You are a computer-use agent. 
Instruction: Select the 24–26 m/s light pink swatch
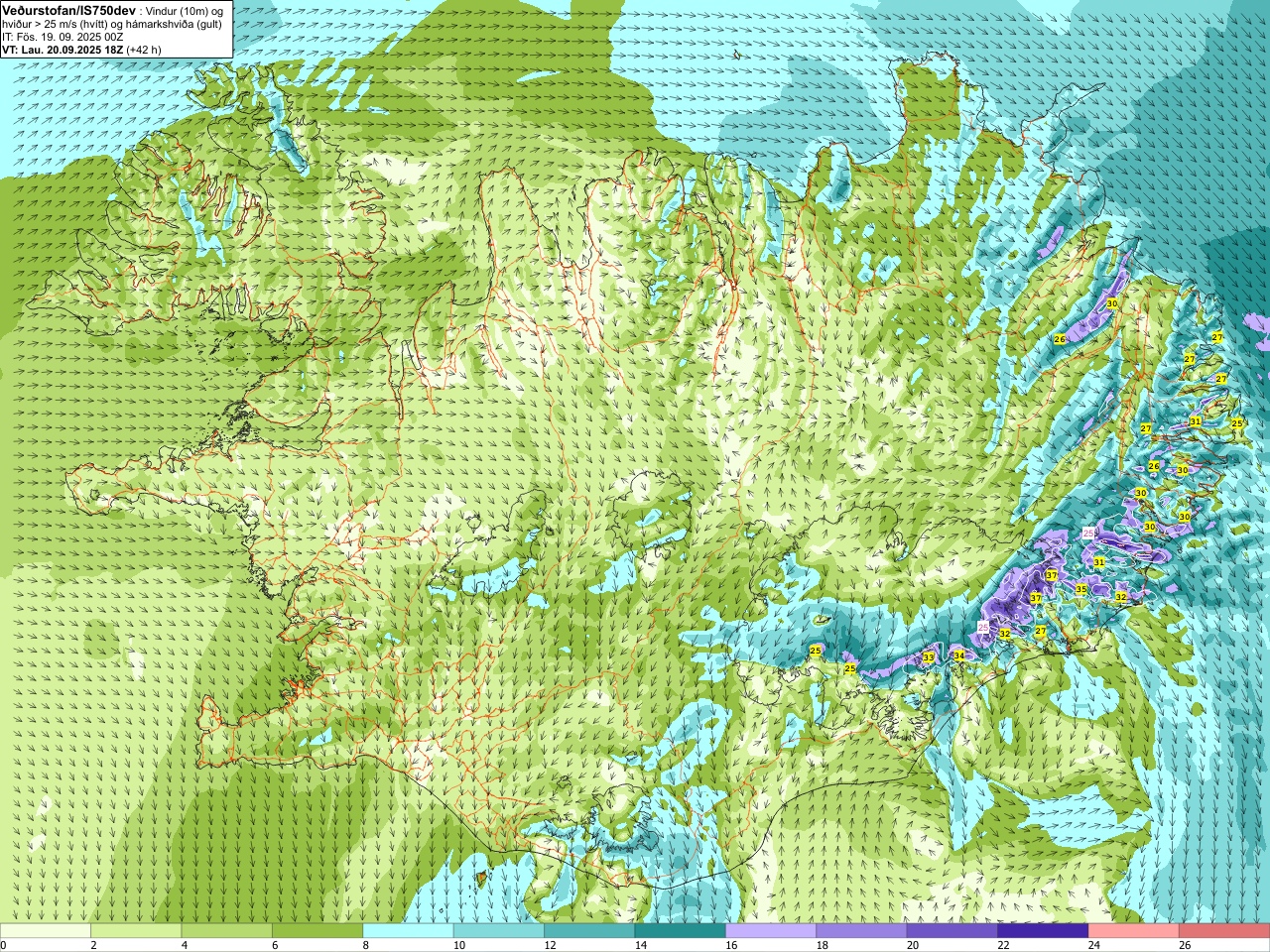tap(1133, 931)
